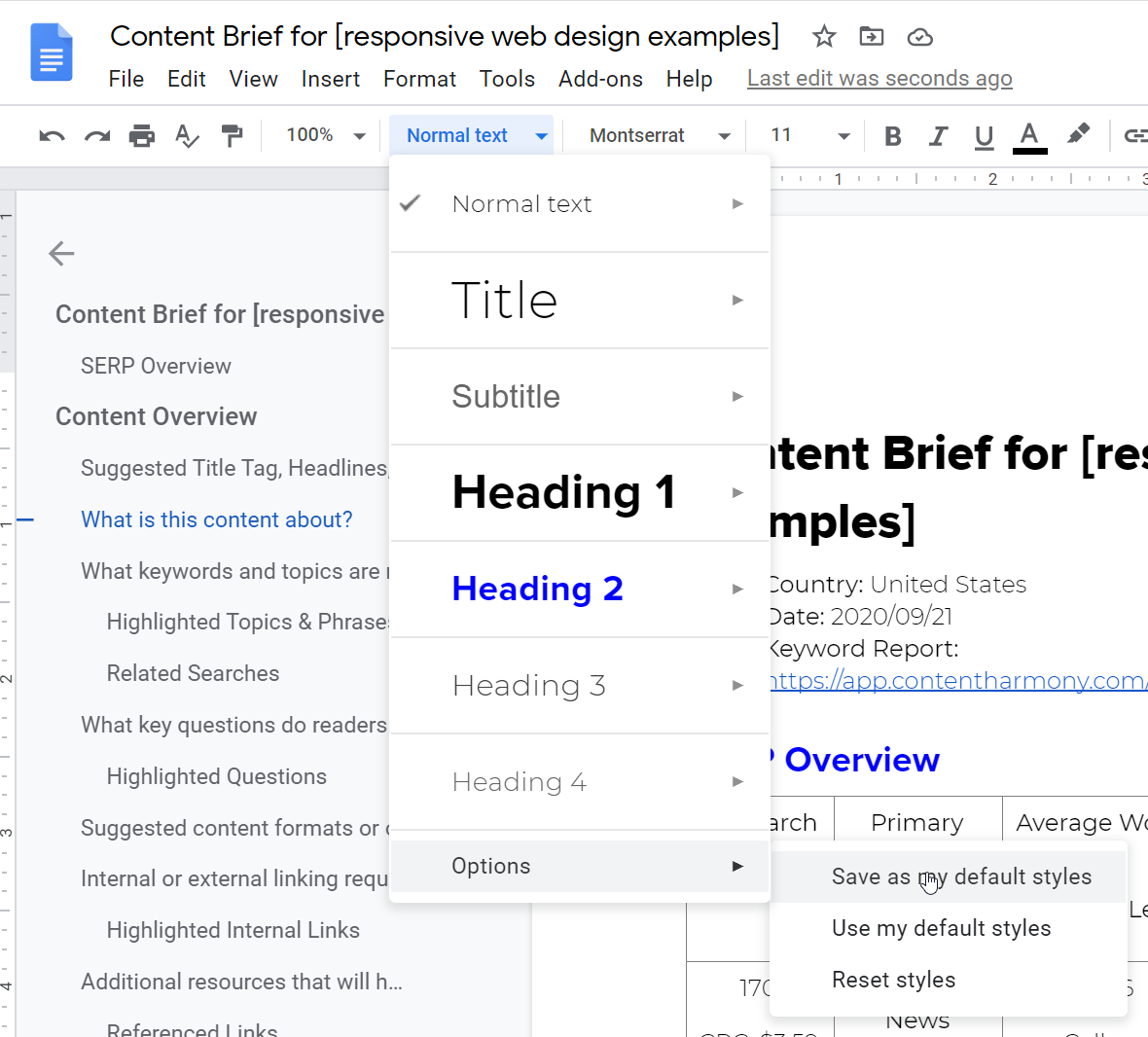Open the text color picker
This screenshot has height=1037, width=1148.
1029,137
